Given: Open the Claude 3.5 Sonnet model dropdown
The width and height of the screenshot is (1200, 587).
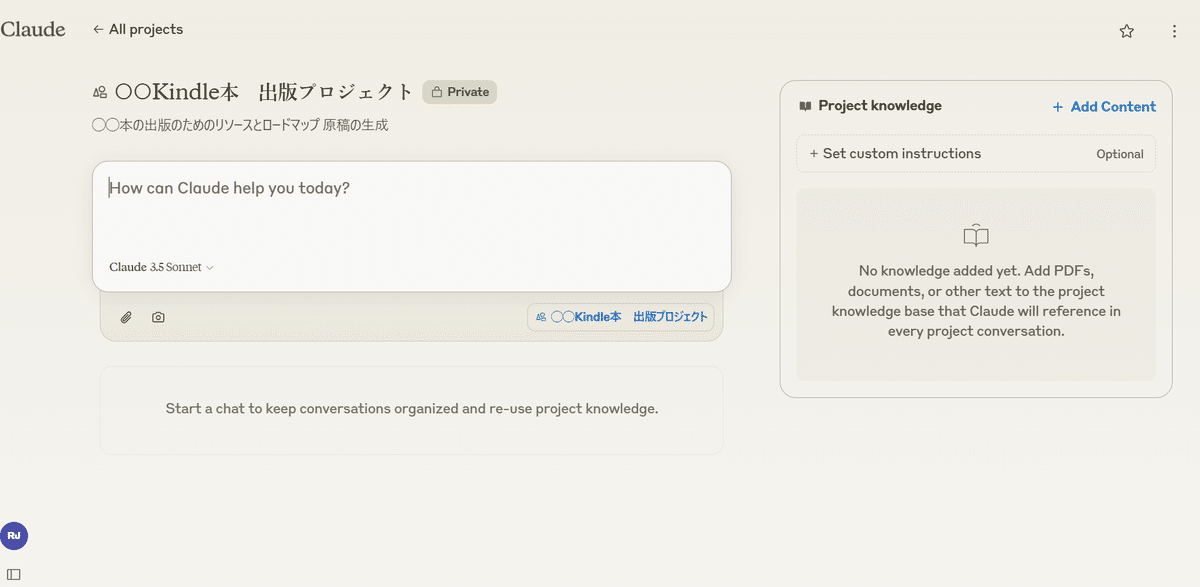Looking at the screenshot, I should click(161, 267).
